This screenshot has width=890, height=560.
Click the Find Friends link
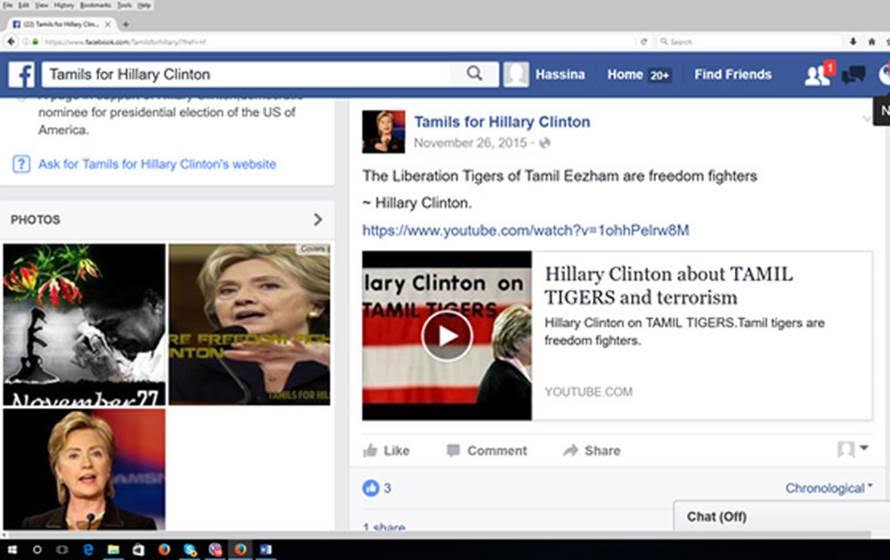point(733,74)
